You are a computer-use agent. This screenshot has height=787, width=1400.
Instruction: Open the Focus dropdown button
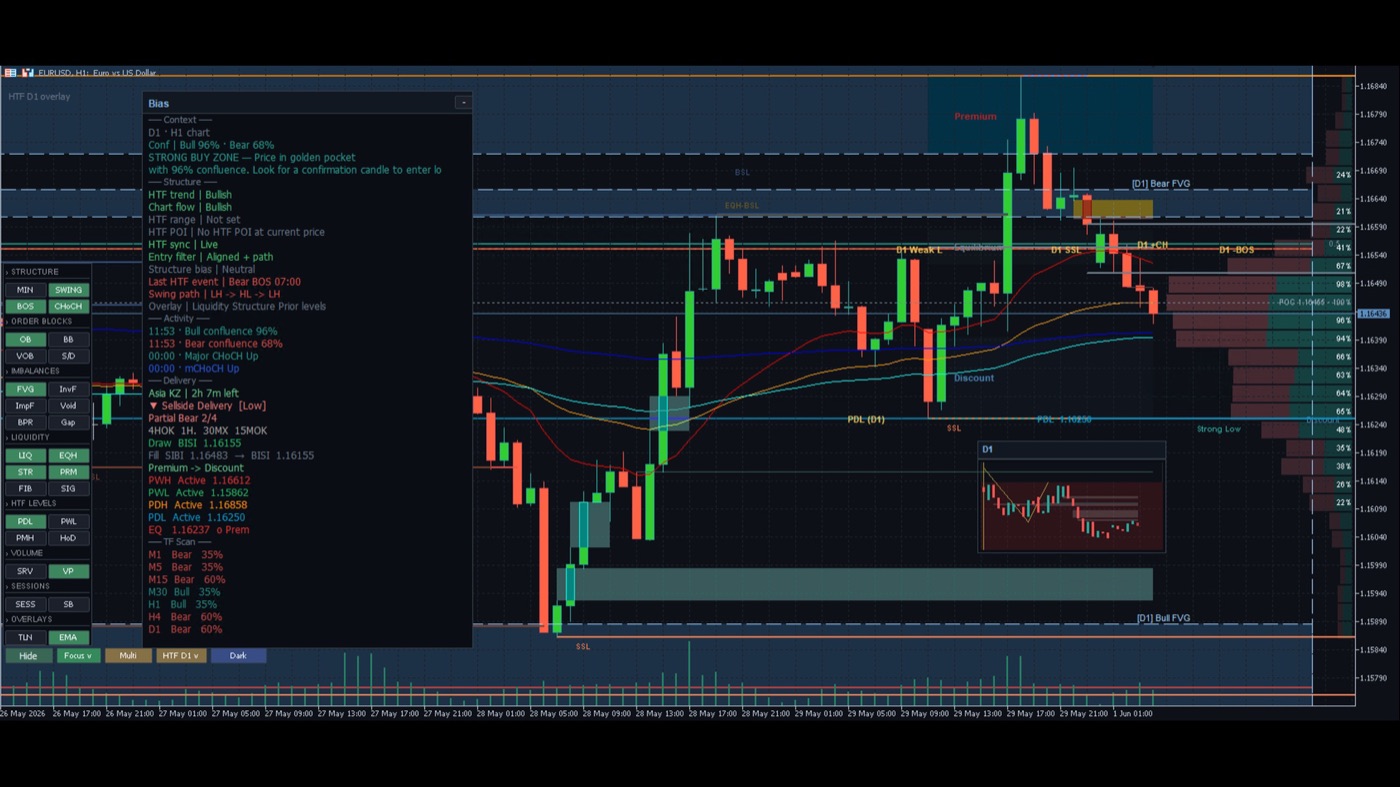click(x=77, y=656)
